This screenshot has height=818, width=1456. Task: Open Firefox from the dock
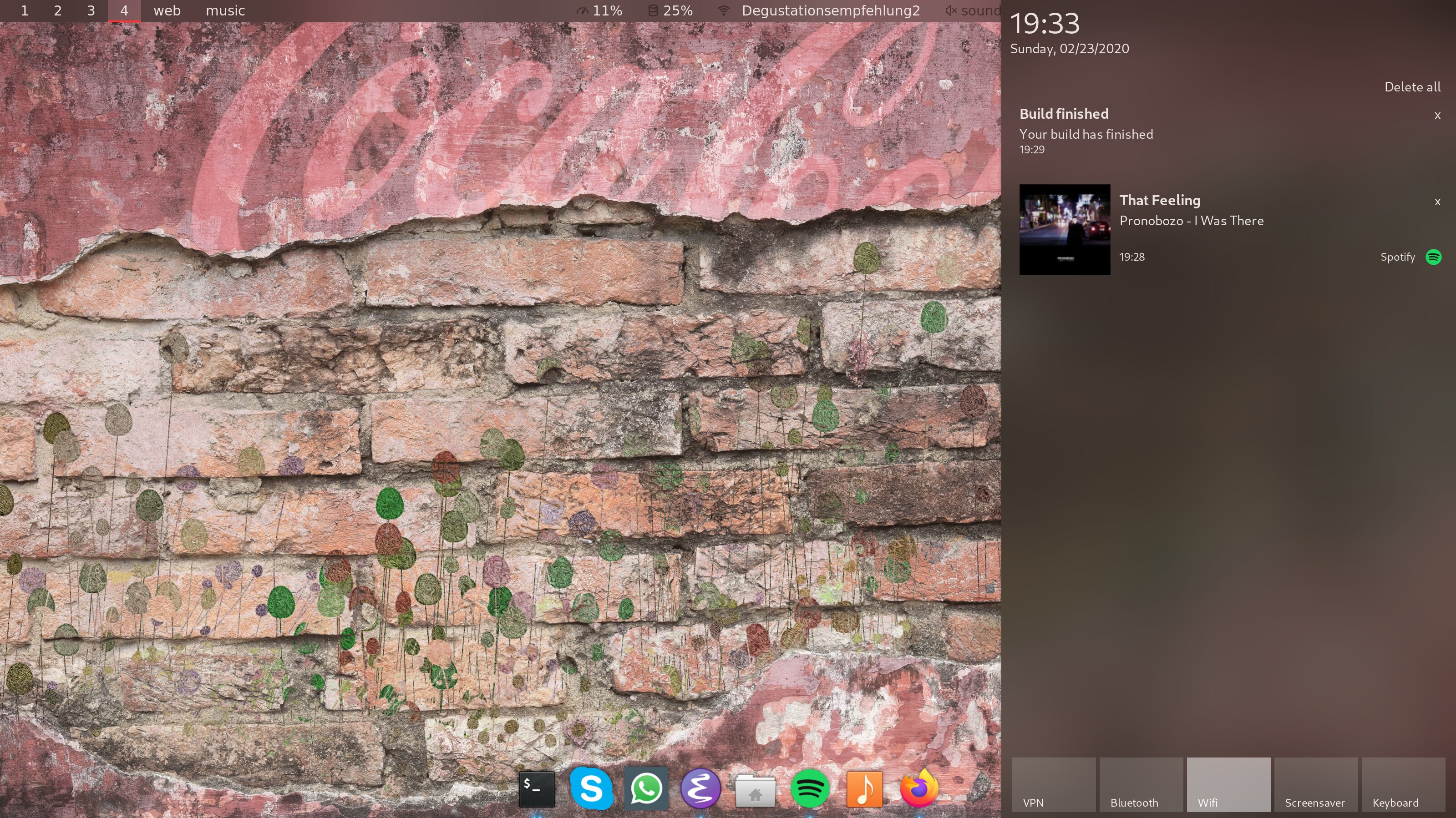click(x=919, y=788)
